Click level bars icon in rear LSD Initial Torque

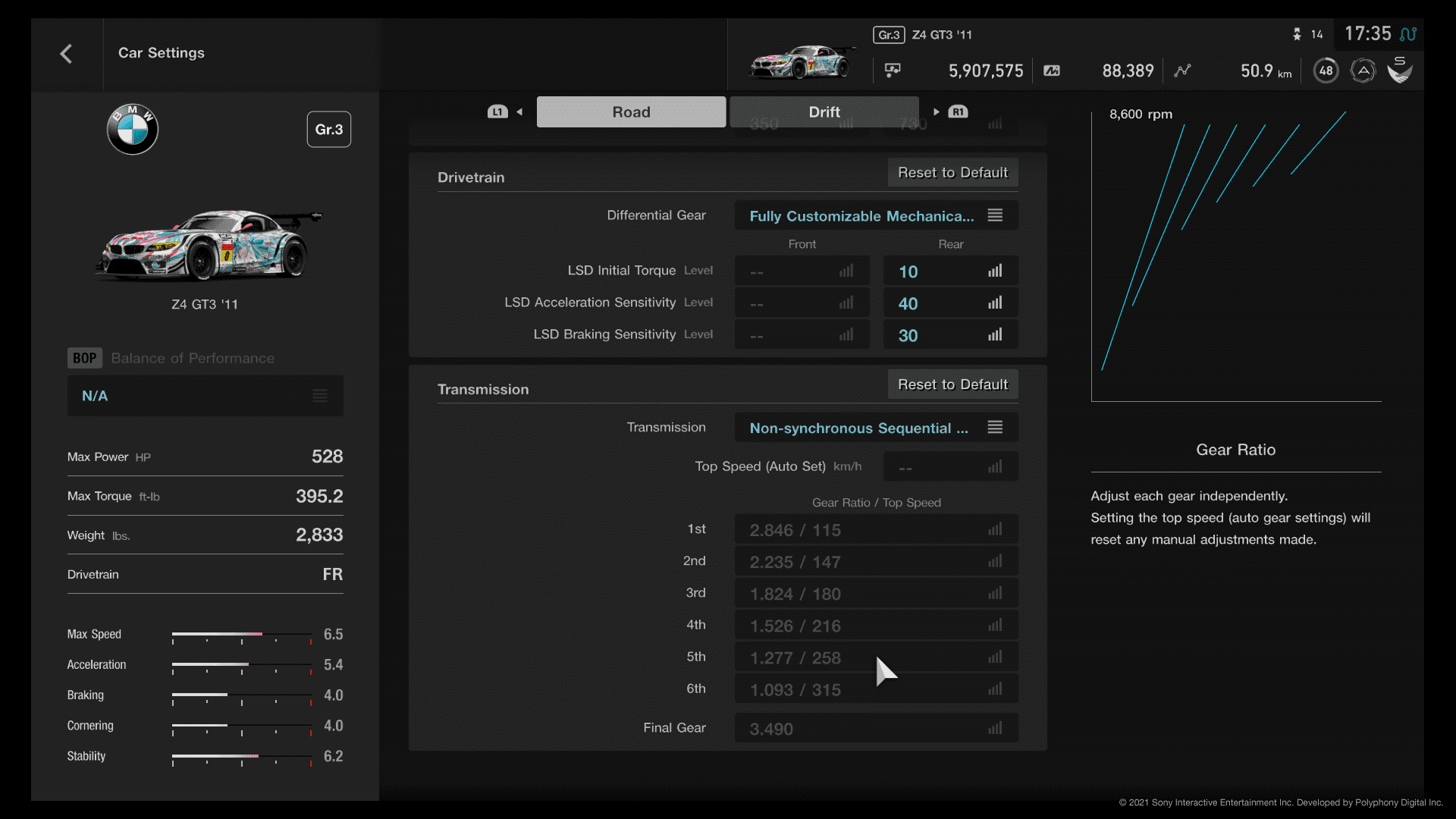pyautogui.click(x=995, y=271)
